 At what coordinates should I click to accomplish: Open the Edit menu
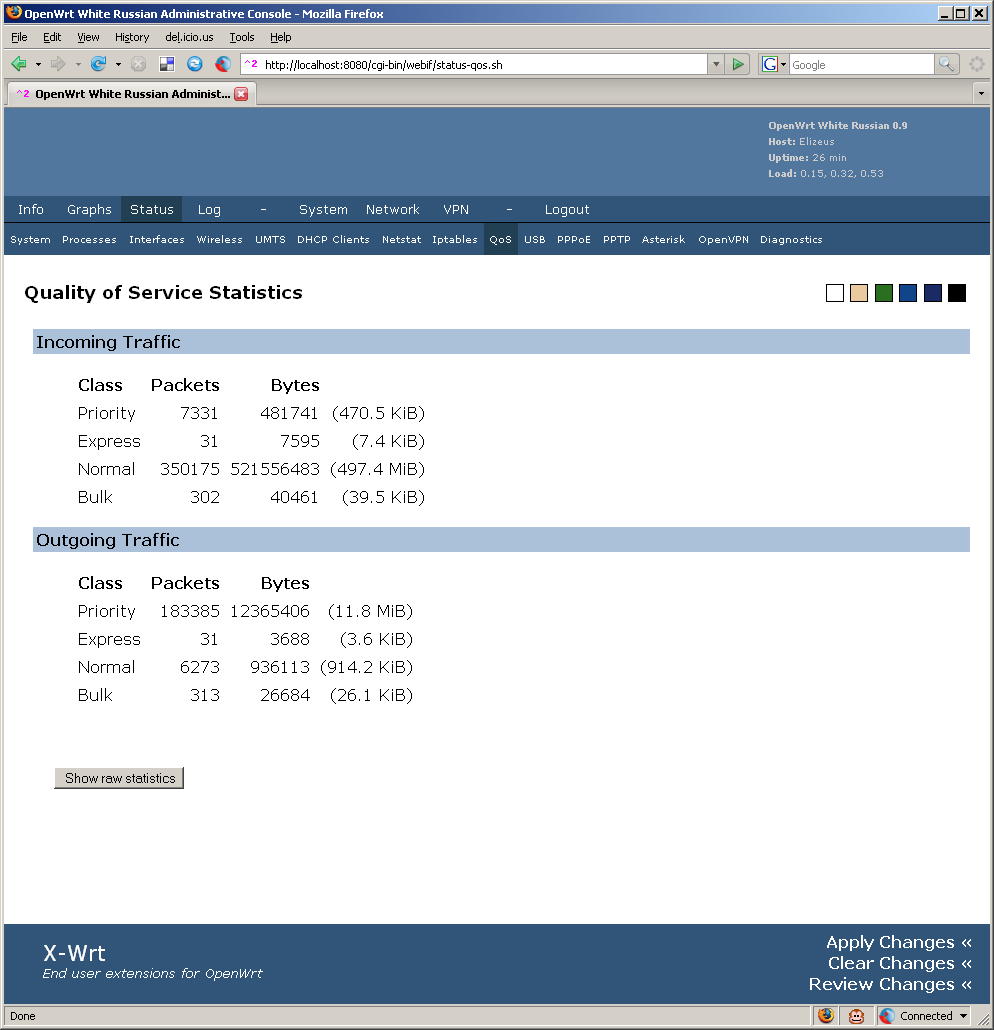pyautogui.click(x=52, y=37)
